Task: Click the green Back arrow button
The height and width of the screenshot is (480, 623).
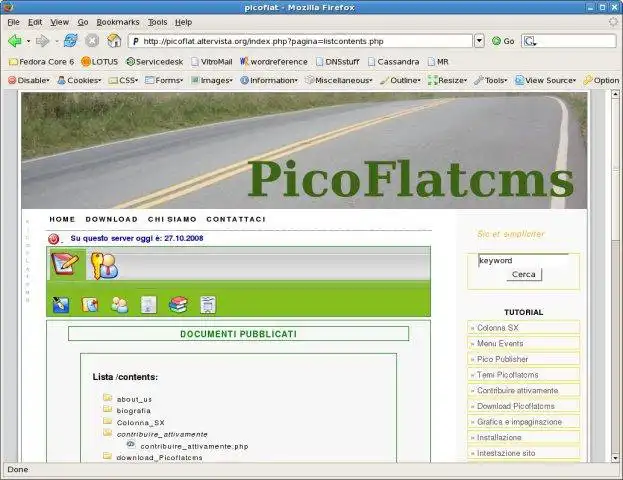Action: pos(15,41)
